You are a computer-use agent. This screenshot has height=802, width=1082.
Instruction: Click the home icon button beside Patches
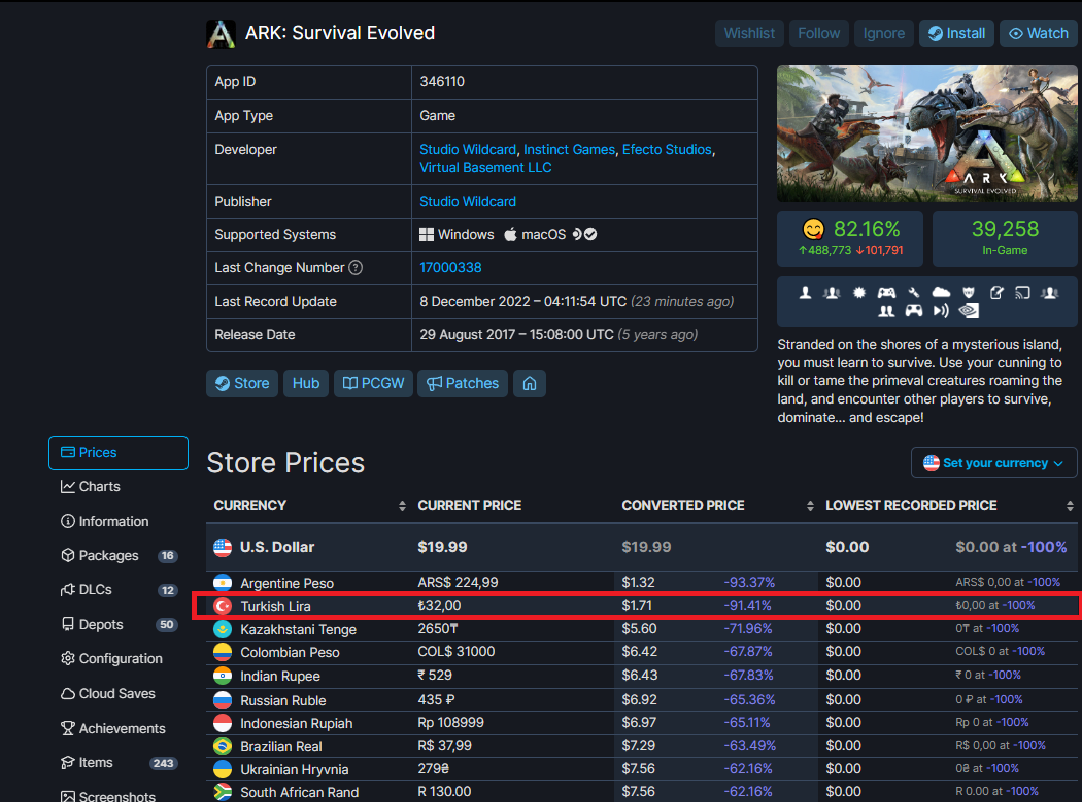click(x=529, y=383)
